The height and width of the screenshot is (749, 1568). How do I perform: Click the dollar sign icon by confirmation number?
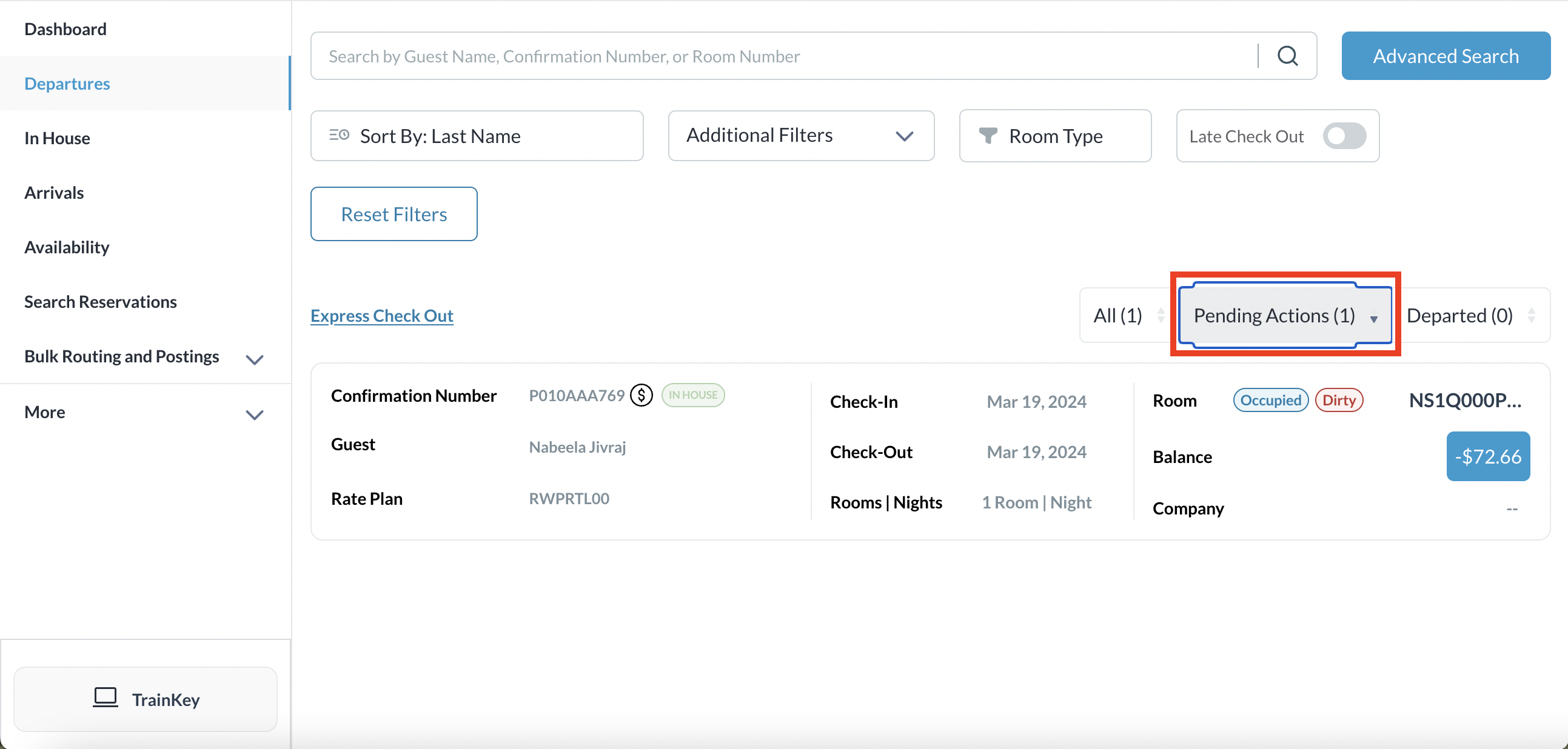pyautogui.click(x=641, y=396)
